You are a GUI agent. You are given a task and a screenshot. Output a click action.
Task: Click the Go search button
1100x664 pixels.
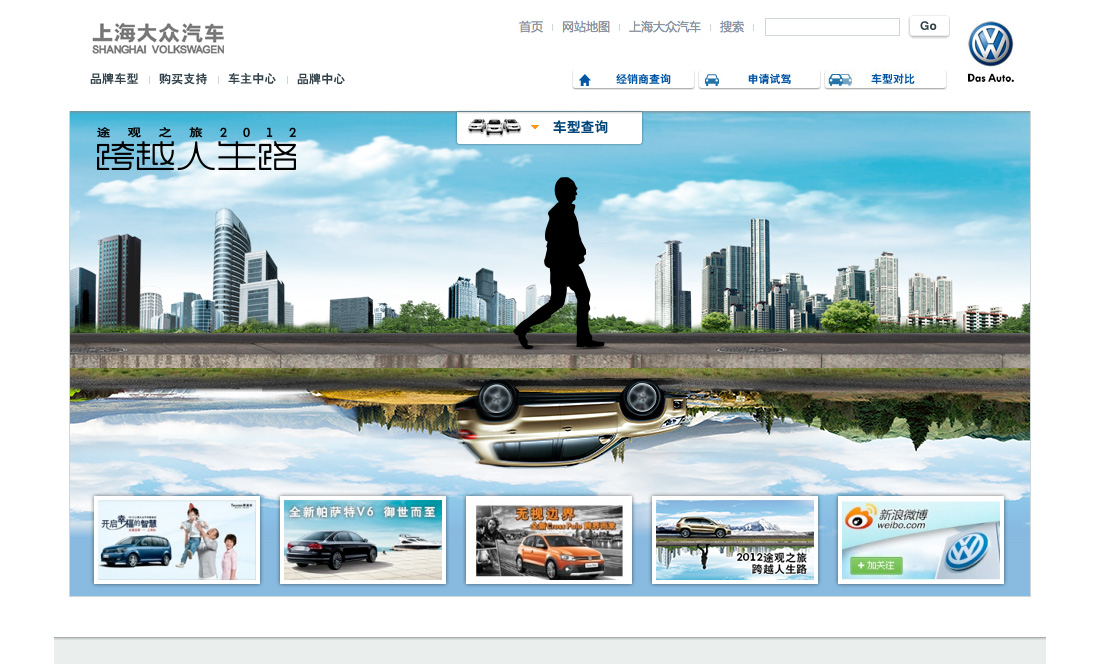click(x=929, y=26)
